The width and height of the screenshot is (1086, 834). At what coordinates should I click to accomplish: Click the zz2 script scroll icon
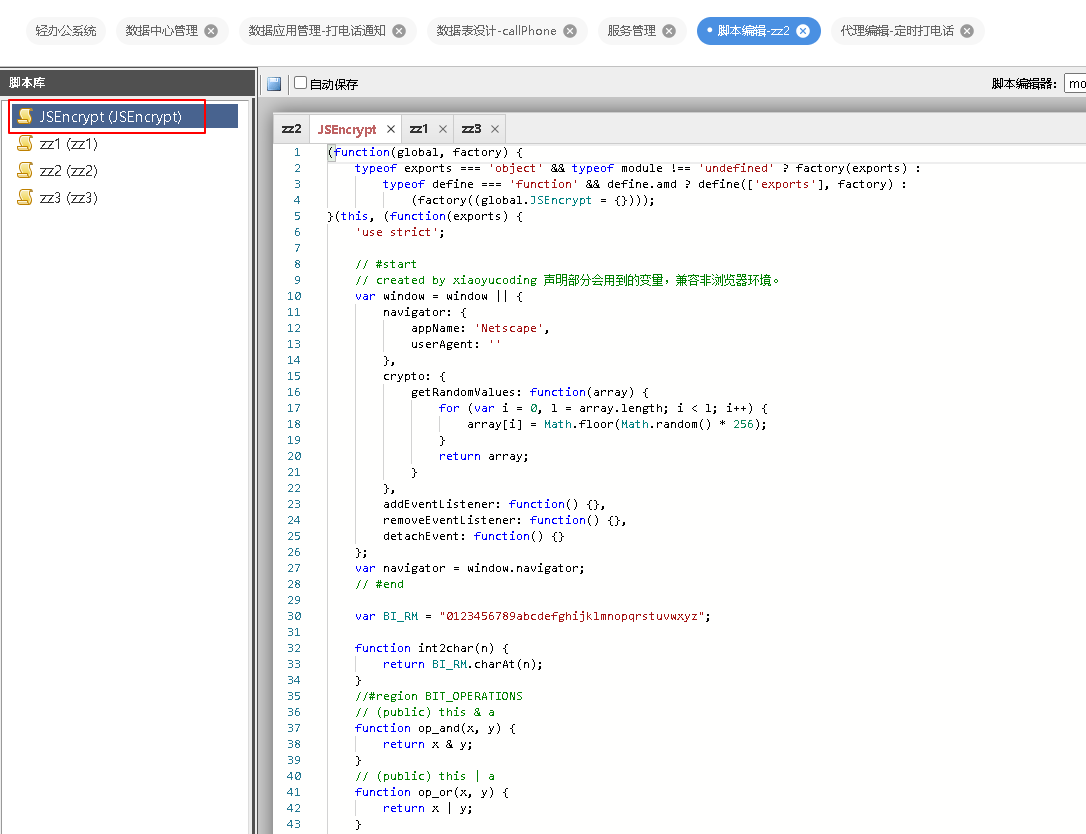[x=26, y=171]
